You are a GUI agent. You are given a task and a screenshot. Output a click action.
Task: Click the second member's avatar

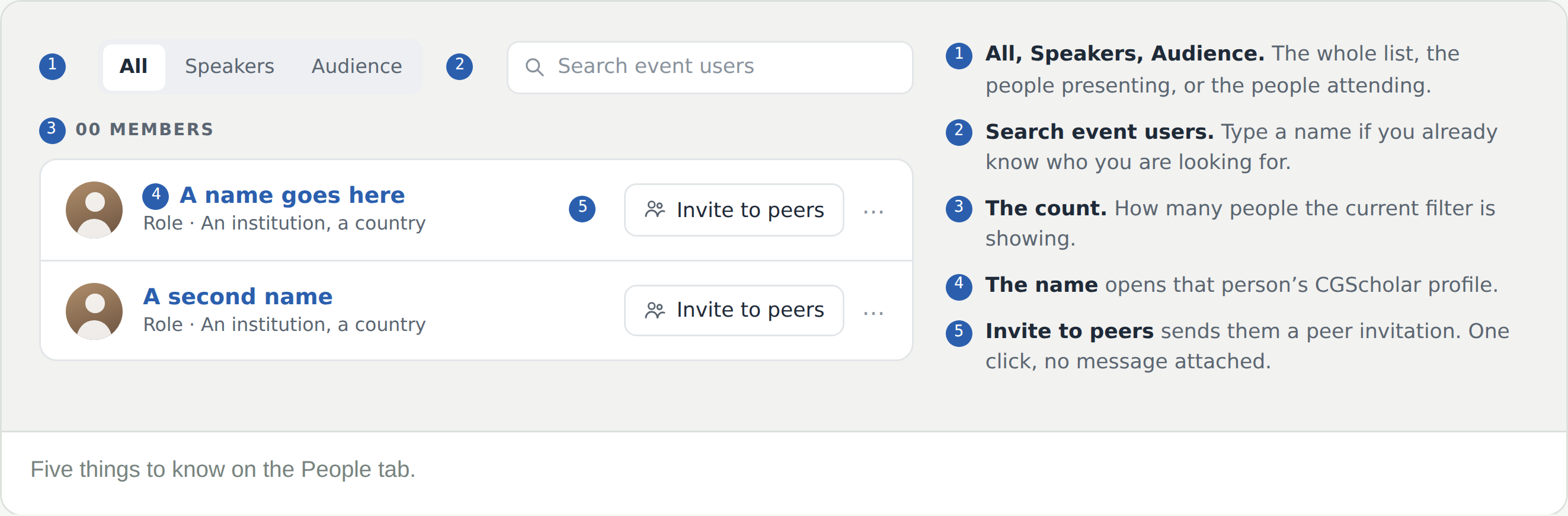pos(94,311)
